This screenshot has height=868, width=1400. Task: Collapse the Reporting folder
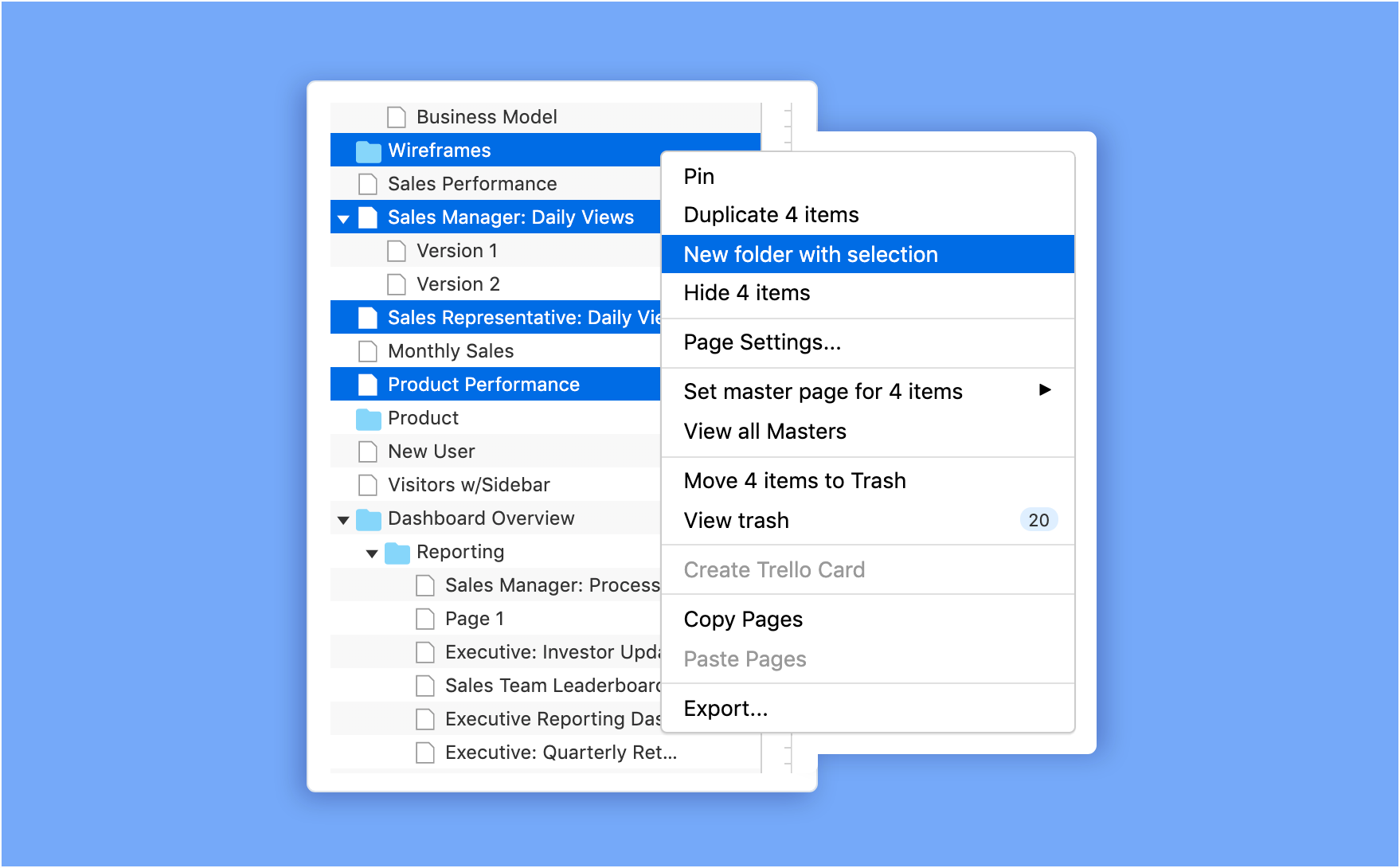tap(372, 553)
